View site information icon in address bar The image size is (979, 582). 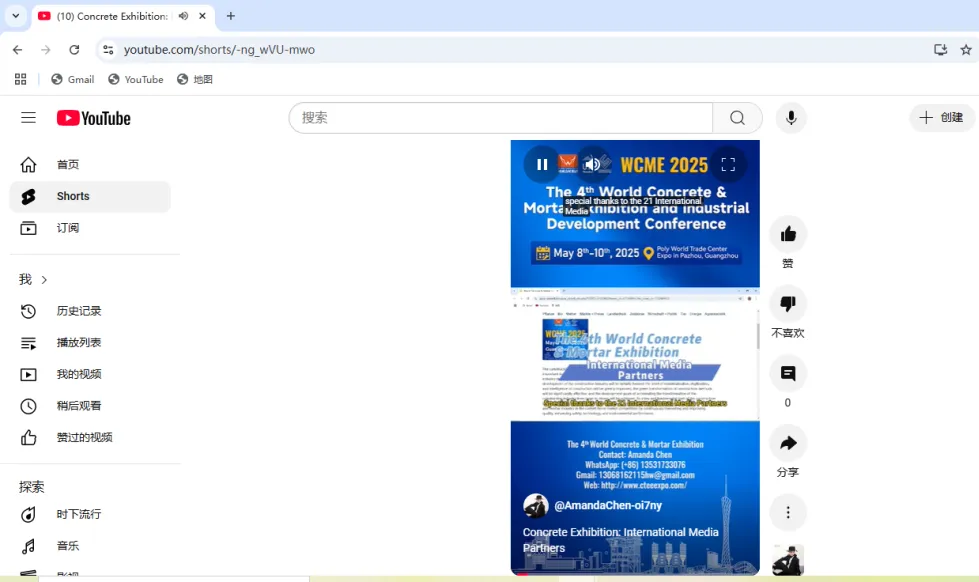click(108, 49)
